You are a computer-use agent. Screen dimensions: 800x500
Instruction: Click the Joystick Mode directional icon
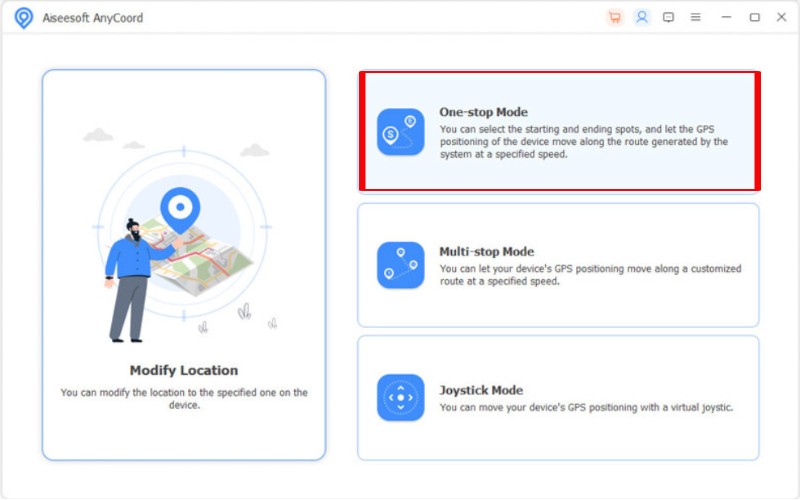click(x=400, y=397)
